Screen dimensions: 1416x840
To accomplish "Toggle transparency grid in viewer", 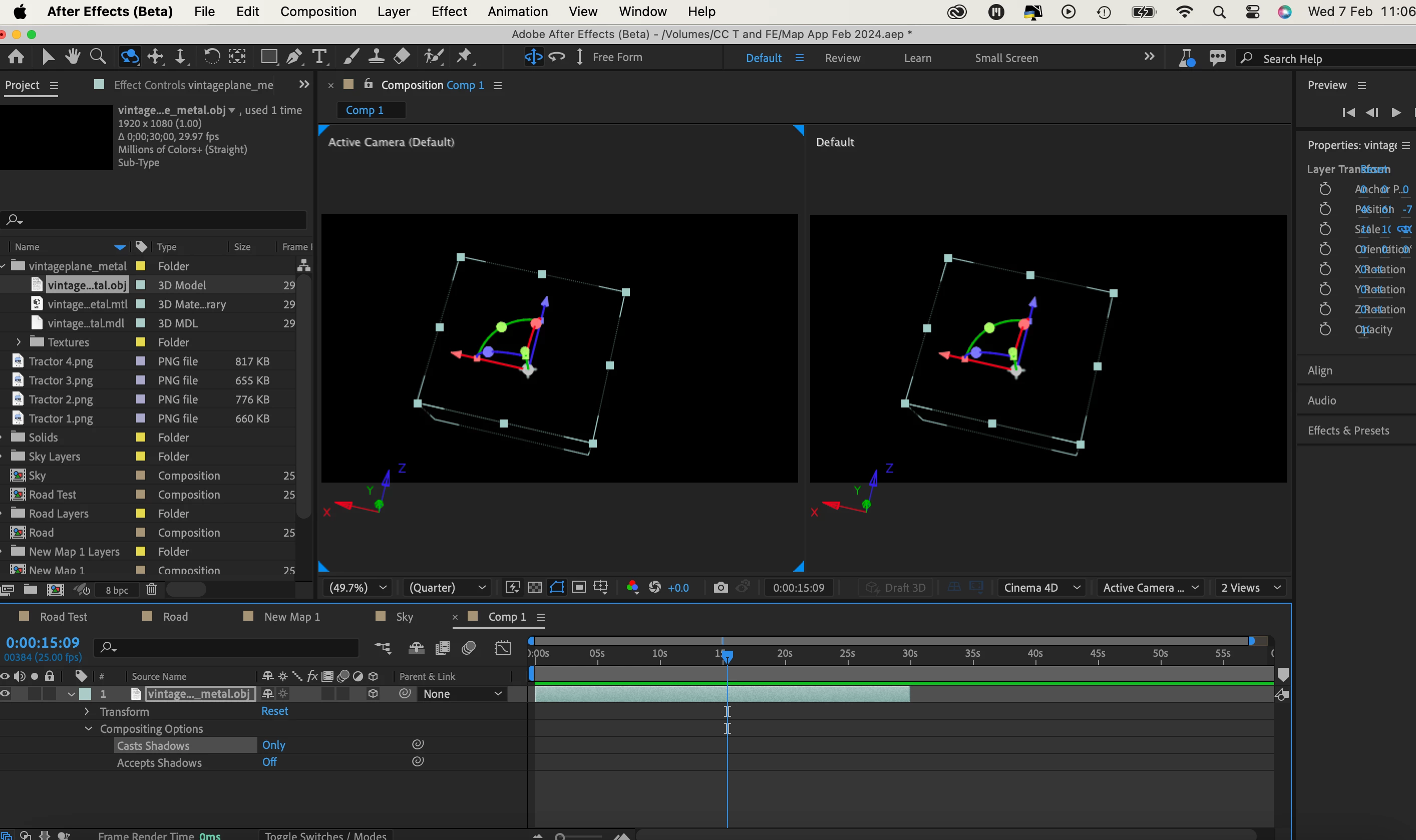I will tap(534, 588).
